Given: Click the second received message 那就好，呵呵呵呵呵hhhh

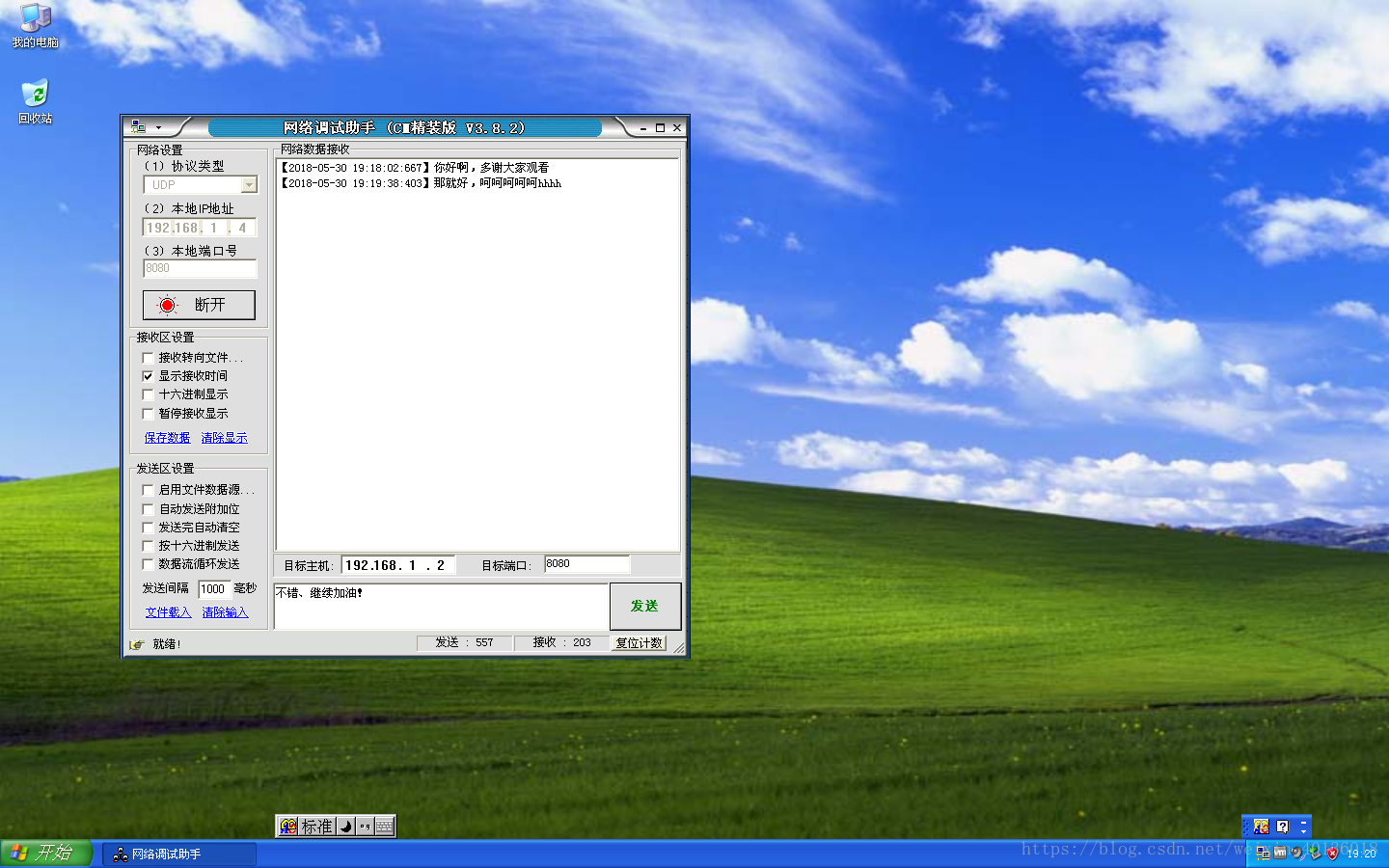Looking at the screenshot, I should click(x=498, y=183).
